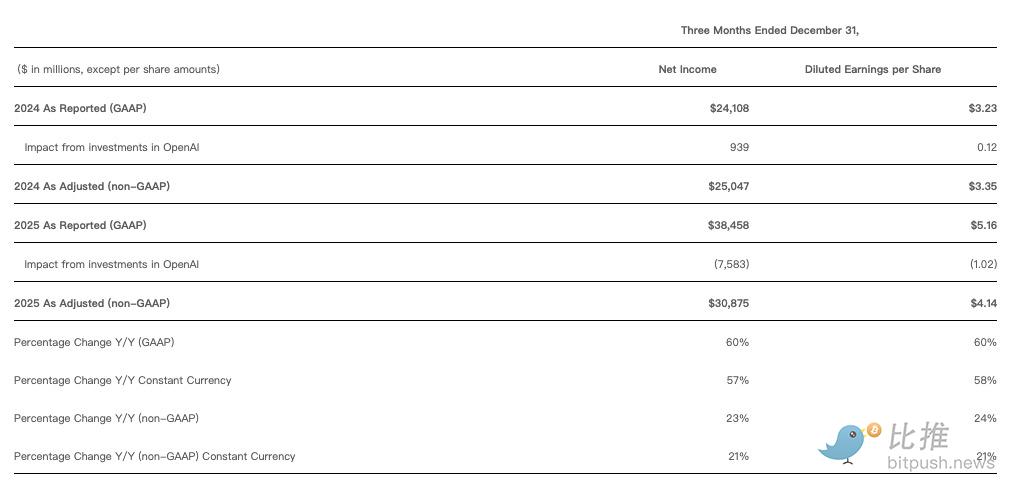Click the Diluted Earnings per Share header
The width and height of the screenshot is (1015, 490).
pos(872,69)
